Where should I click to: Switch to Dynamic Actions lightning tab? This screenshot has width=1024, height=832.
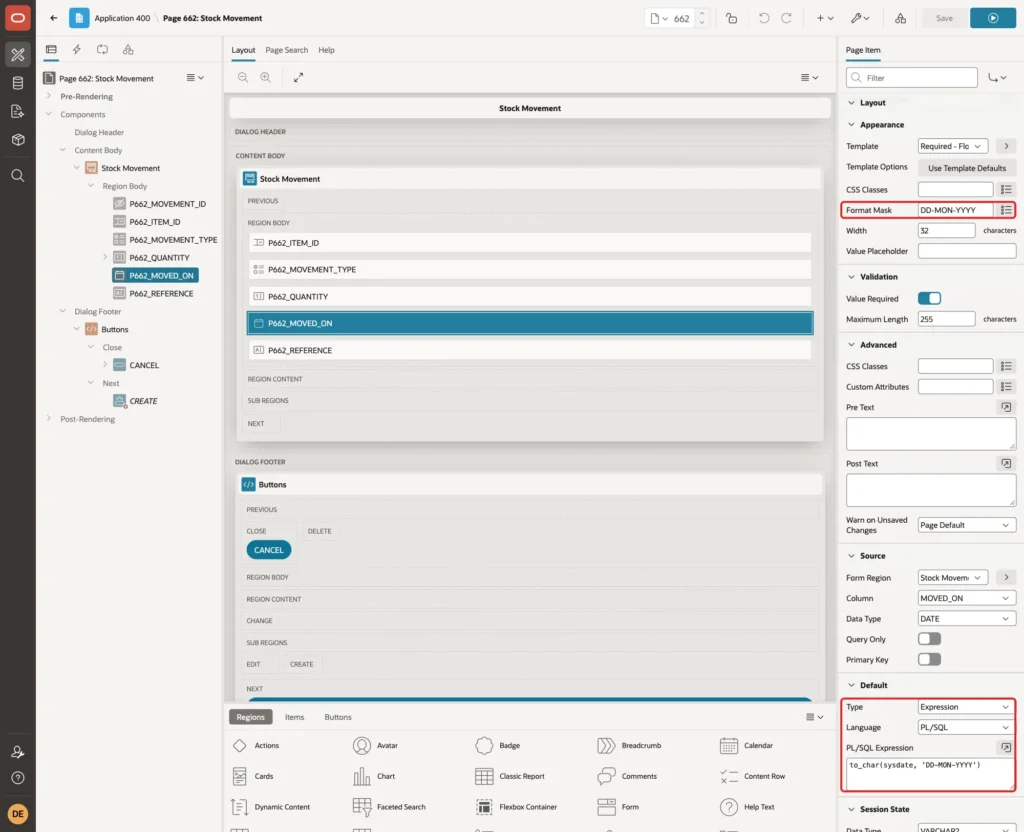(76, 50)
